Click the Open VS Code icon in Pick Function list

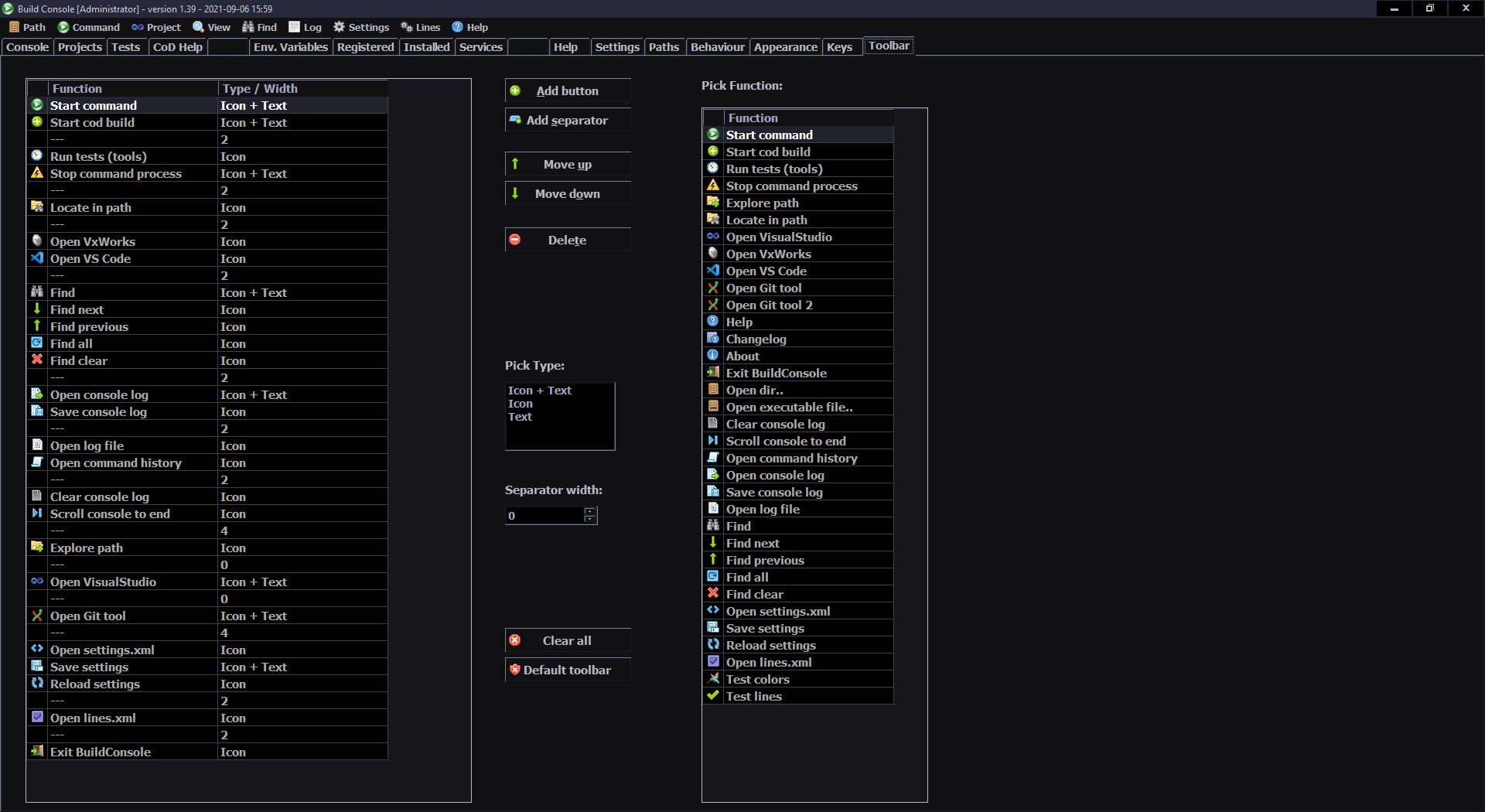(x=713, y=271)
